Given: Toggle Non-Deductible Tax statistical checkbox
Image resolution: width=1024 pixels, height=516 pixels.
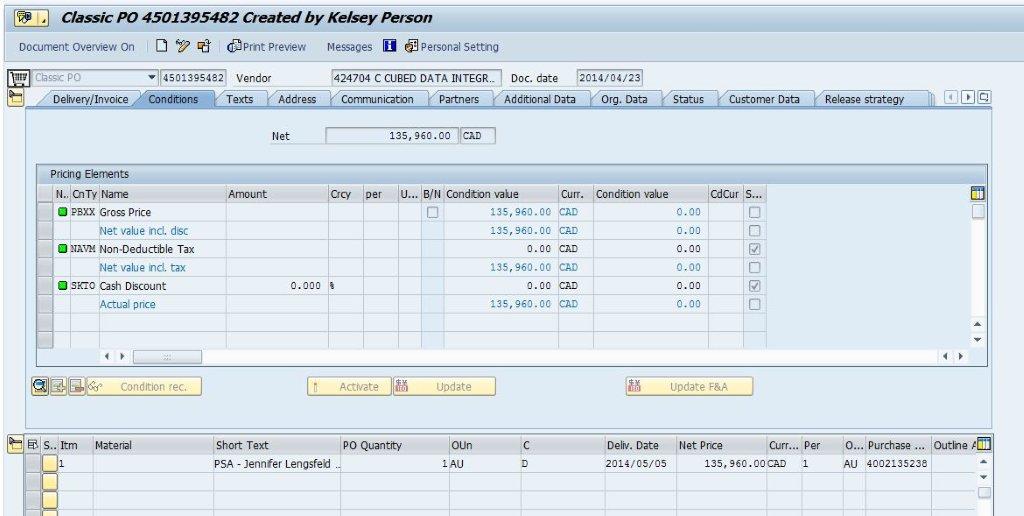Looking at the screenshot, I should tap(754, 249).
